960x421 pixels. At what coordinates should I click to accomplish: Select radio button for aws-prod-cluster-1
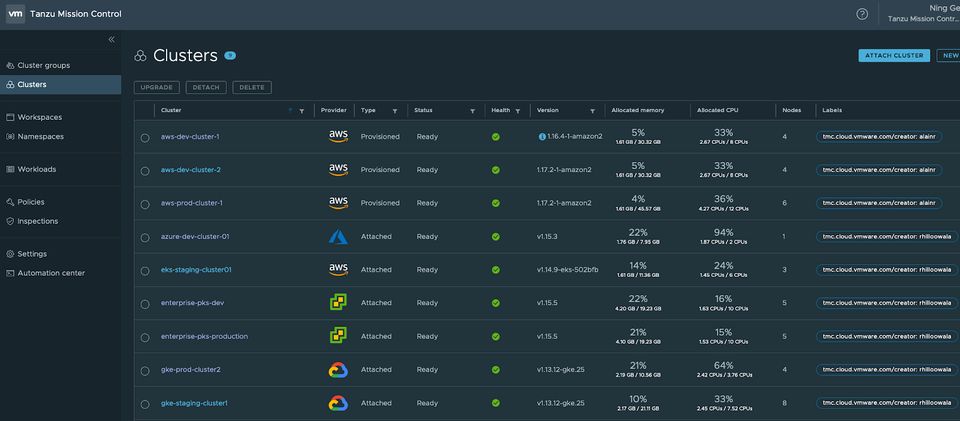click(144, 204)
